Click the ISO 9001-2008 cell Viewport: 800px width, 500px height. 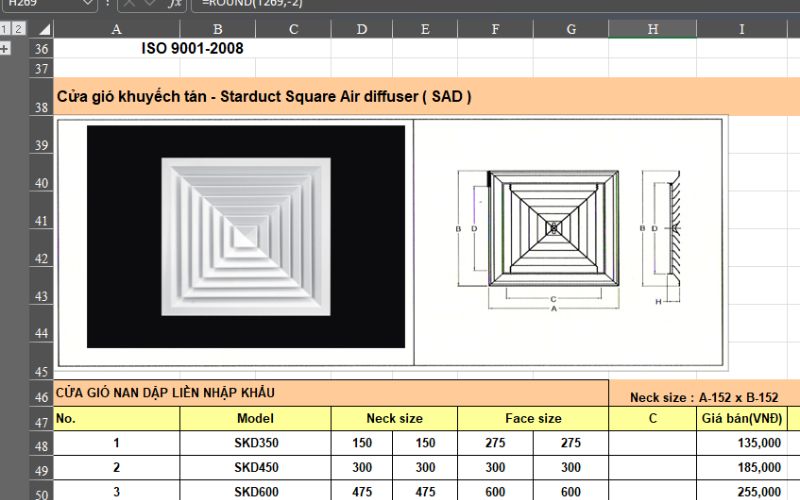coord(192,48)
